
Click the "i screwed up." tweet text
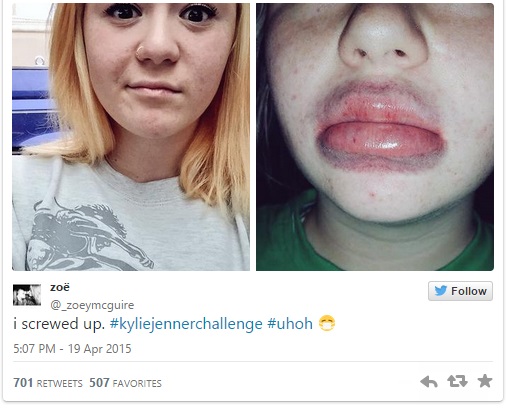59,324
